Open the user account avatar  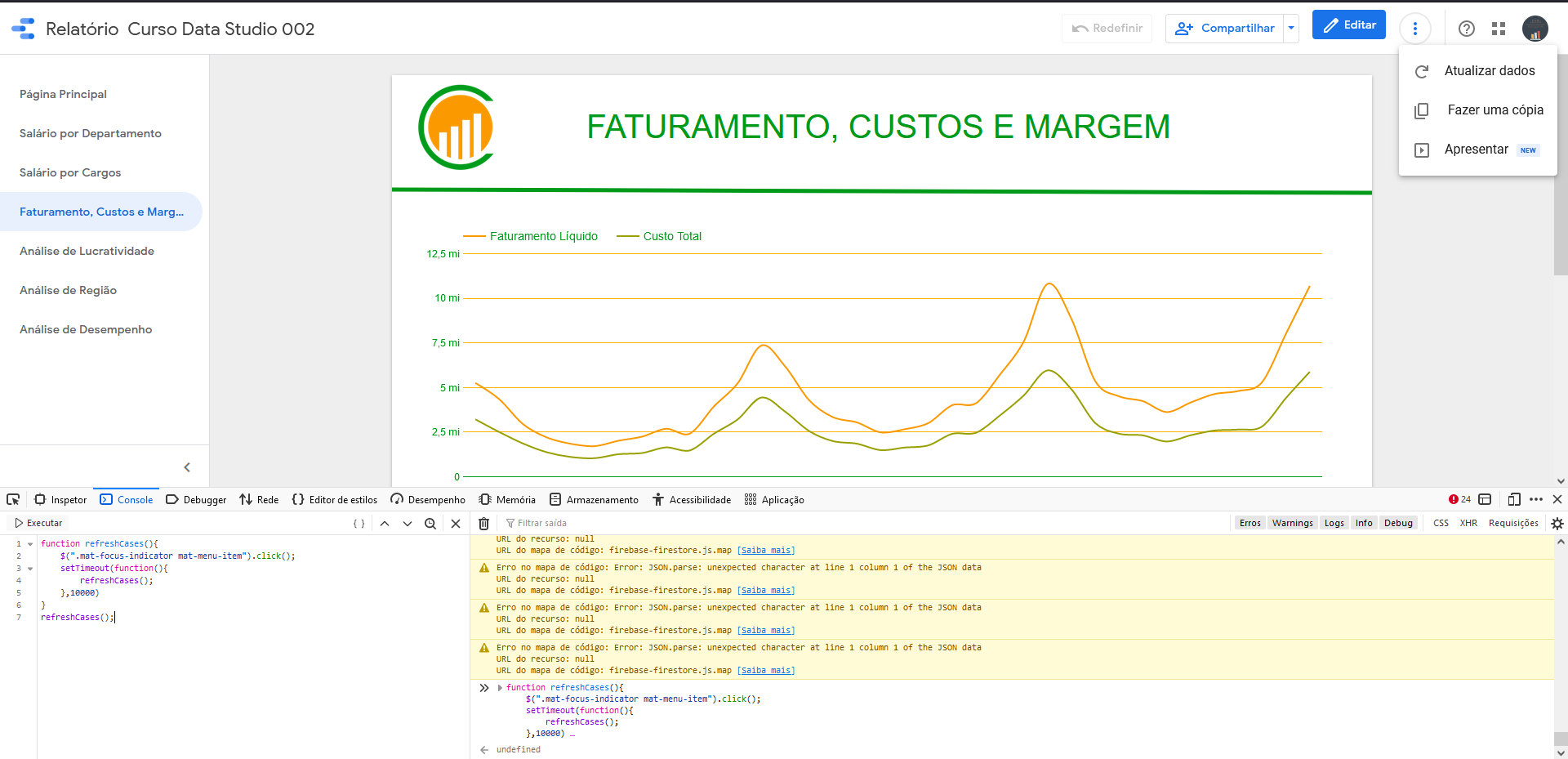(x=1535, y=29)
